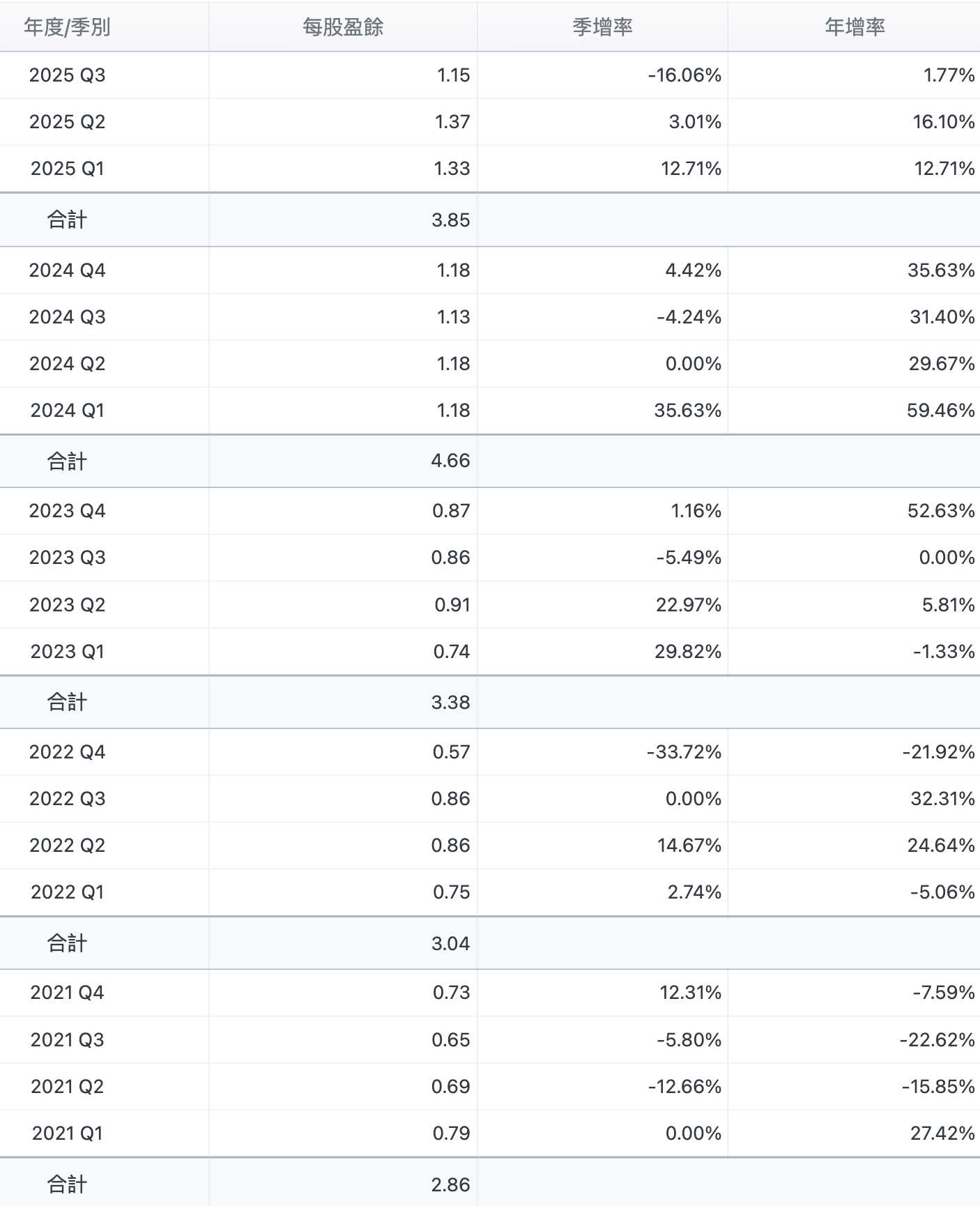The image size is (980, 1206).
Task: Click 2024 Q3 annual growth 31.40%
Action: pyautogui.click(x=942, y=317)
